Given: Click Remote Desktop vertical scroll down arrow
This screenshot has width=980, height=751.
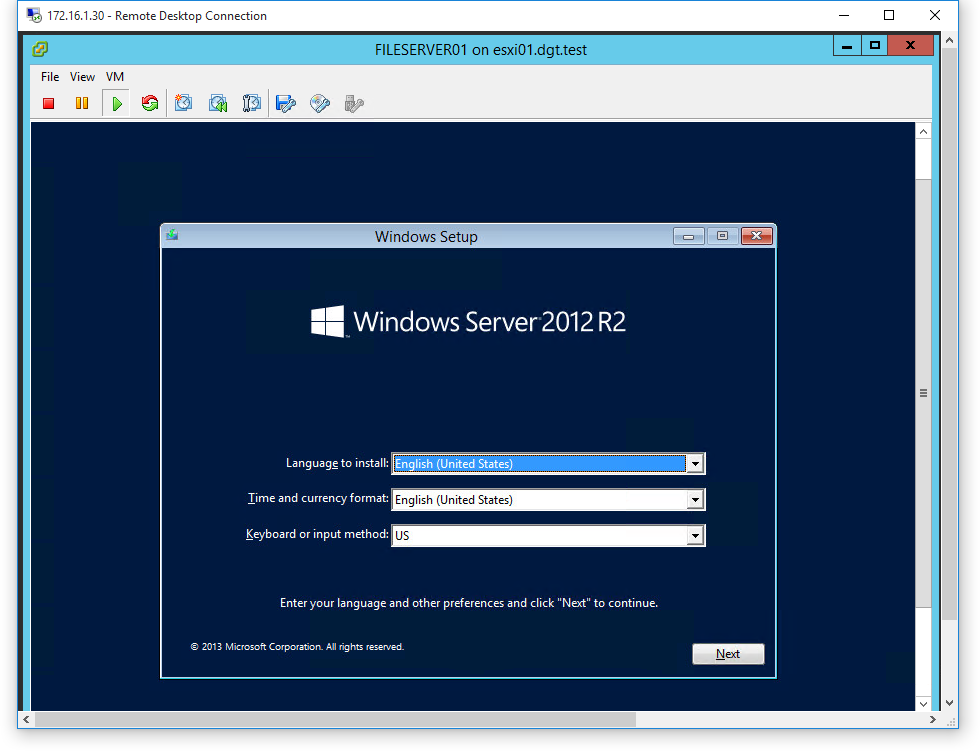Looking at the screenshot, I should pyautogui.click(x=949, y=703).
